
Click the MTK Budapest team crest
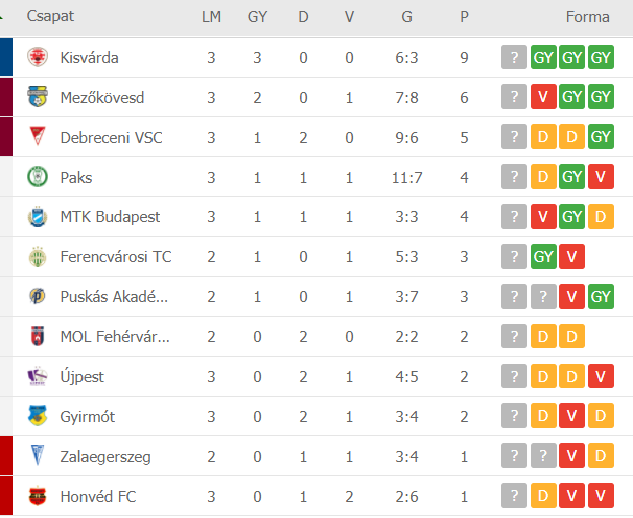coord(37,217)
